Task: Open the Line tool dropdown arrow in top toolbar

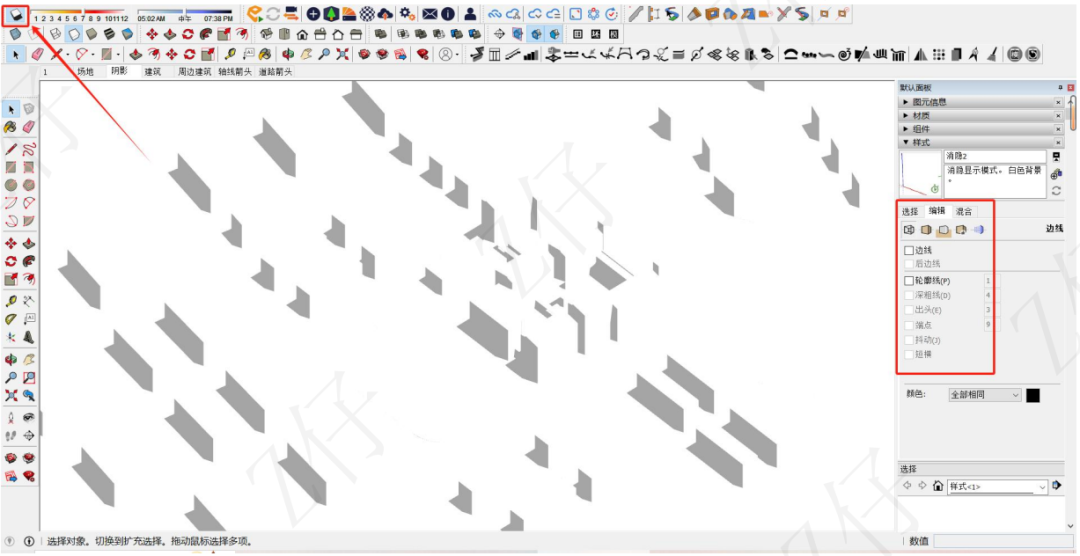Action: [68, 54]
